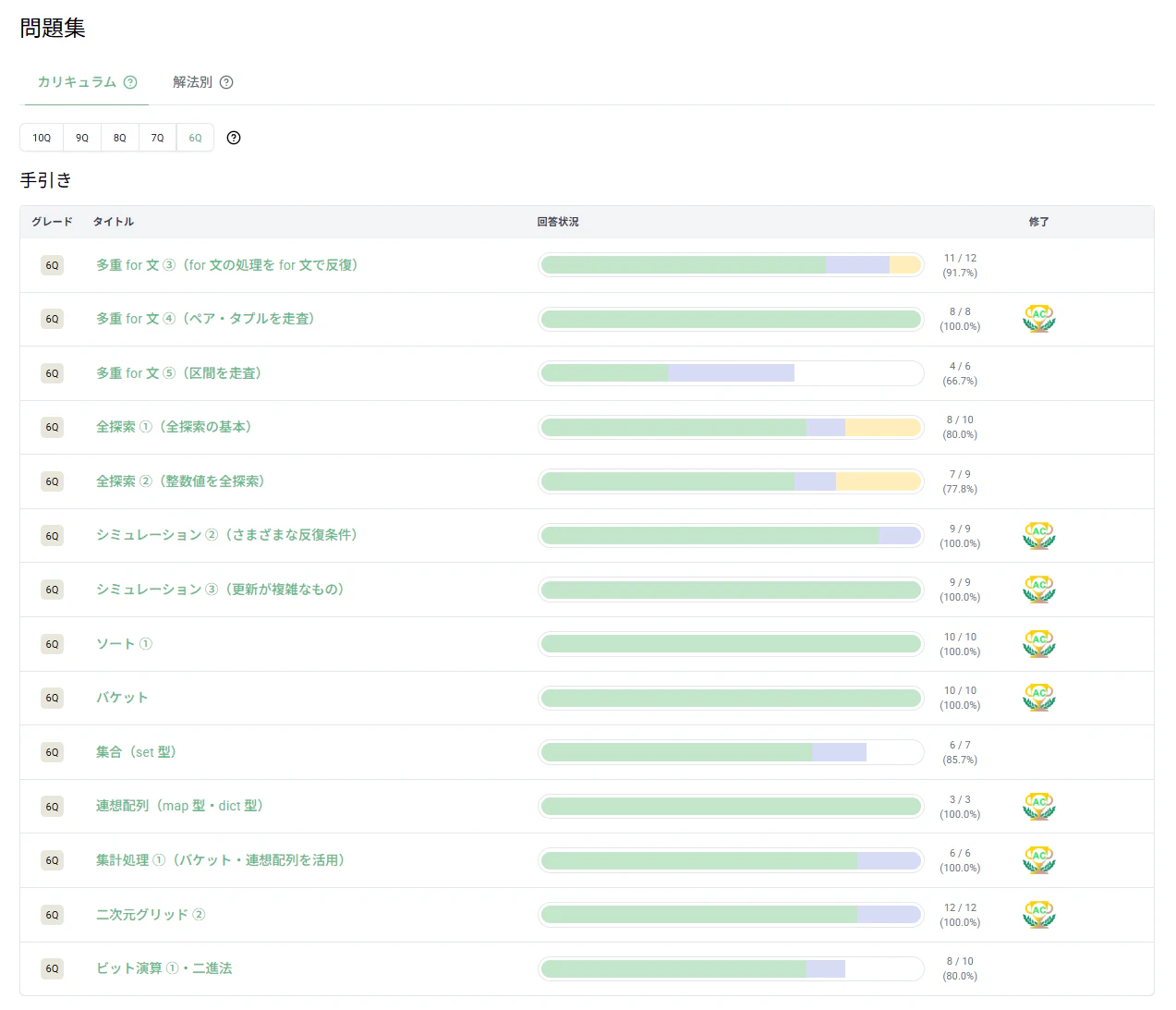Viewport: 1176px width, 1010px height.
Task: Click the 7 / 9 (77.8%) count
Action: tap(960, 481)
